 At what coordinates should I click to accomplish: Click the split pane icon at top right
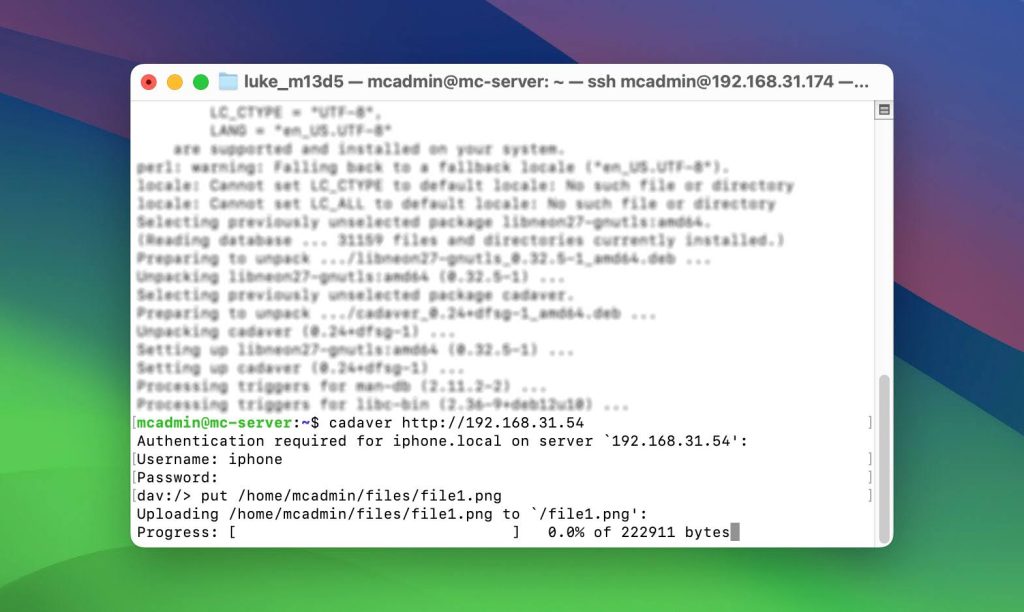tap(884, 110)
